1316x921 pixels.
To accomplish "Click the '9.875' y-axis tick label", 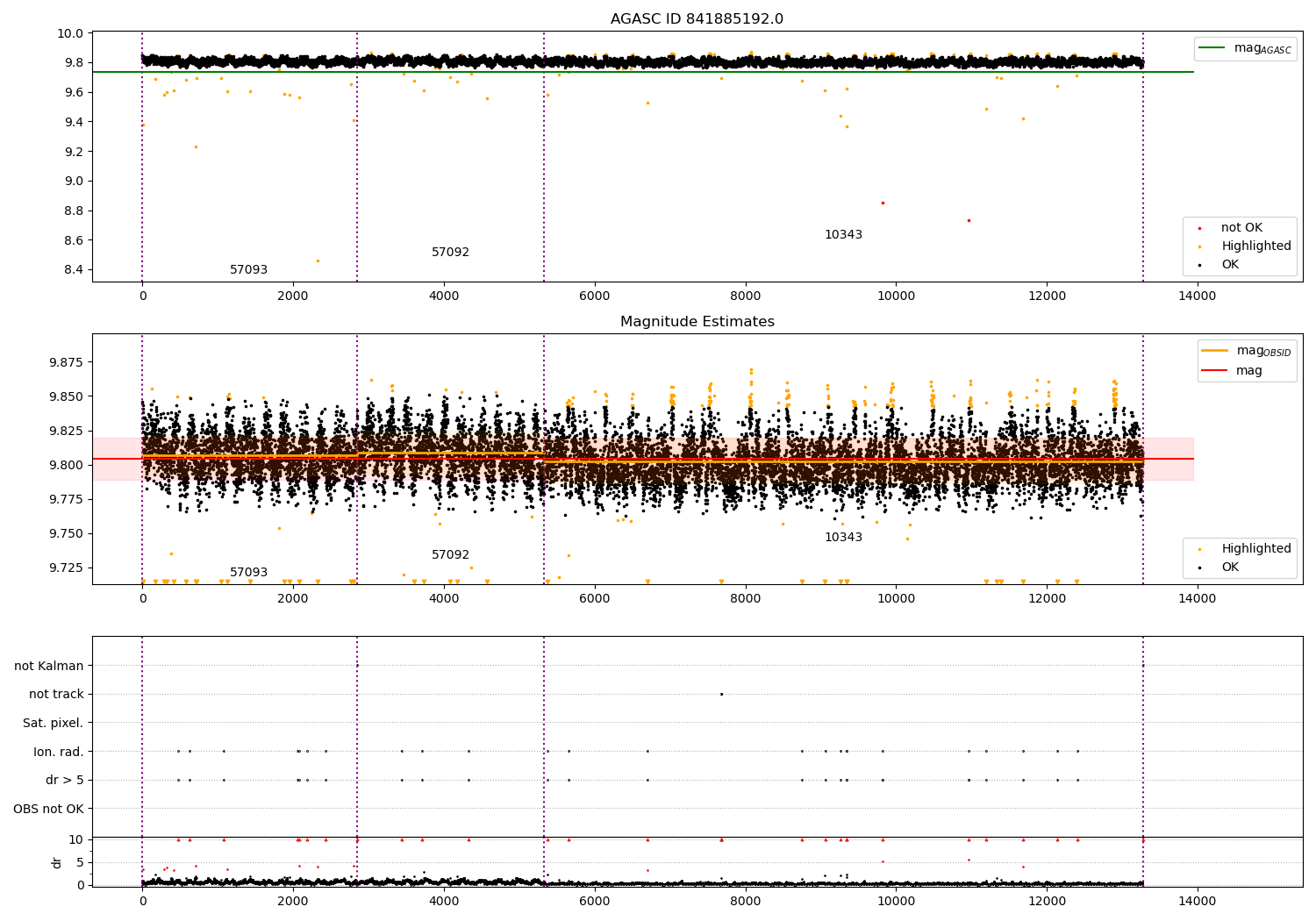I will 68,362.
